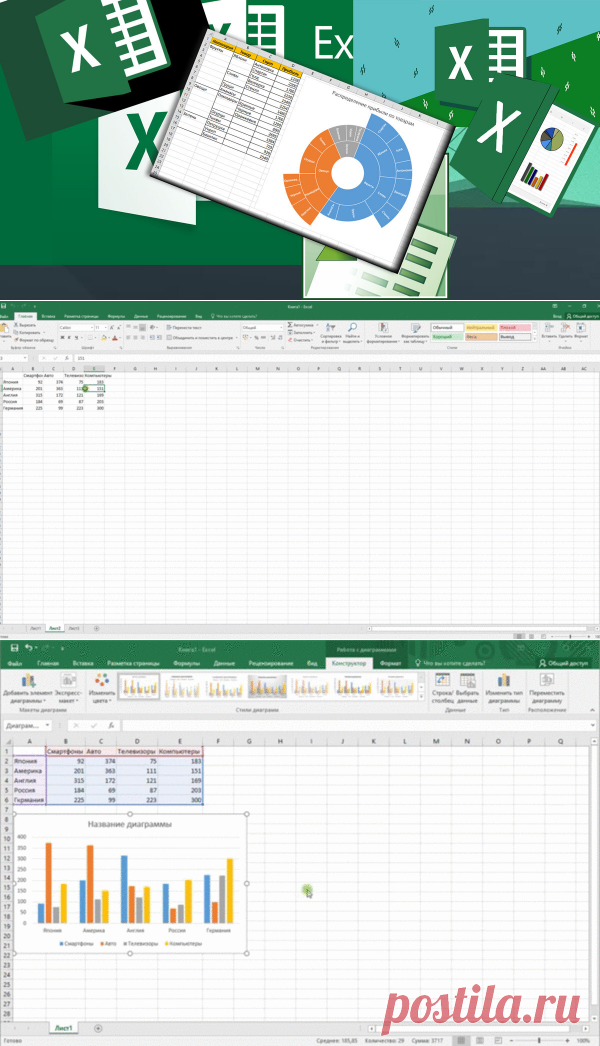Select row 10 header in lower window
This screenshot has width=600, height=1046.
point(7,839)
